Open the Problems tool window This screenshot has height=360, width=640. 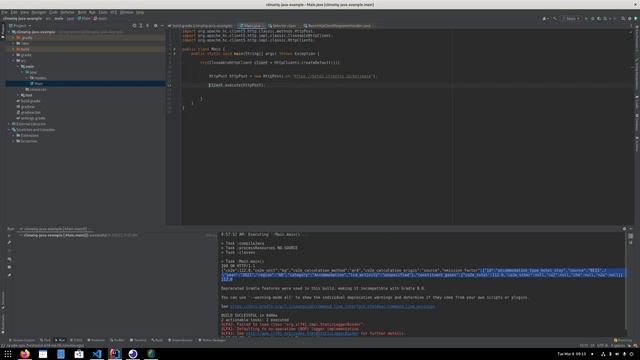(96, 340)
